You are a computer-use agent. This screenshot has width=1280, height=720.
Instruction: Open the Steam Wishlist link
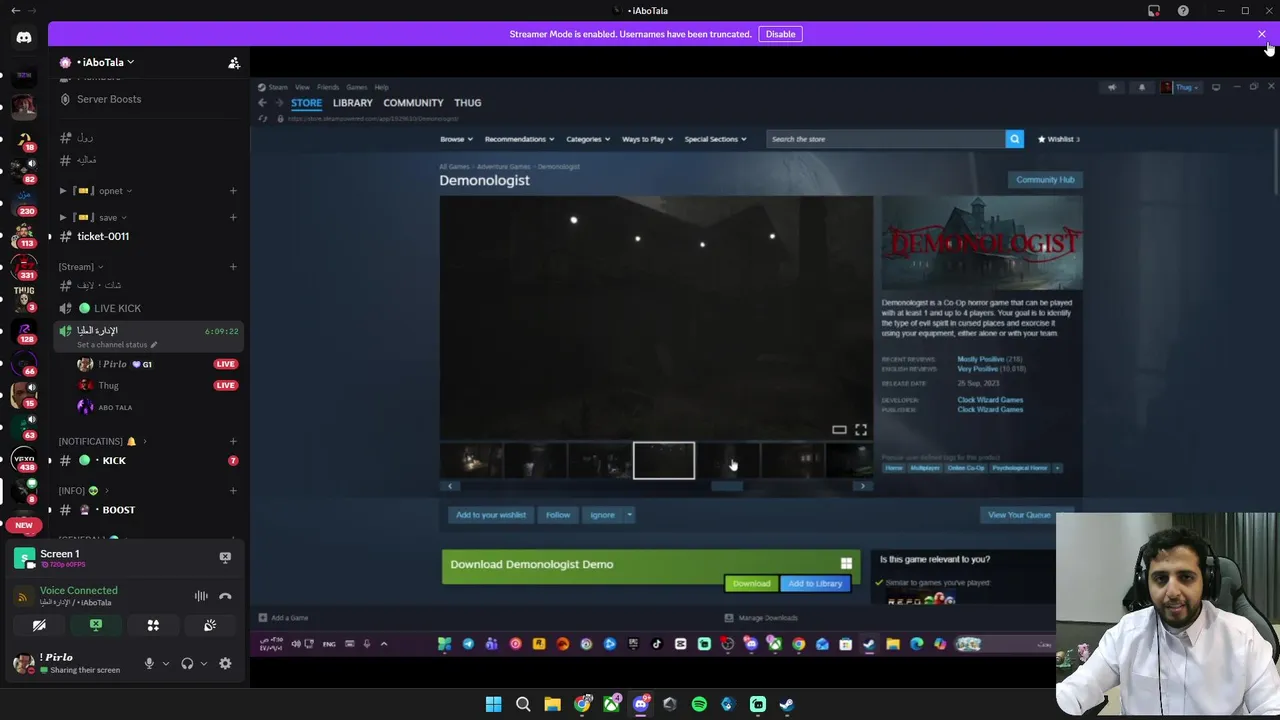coord(1059,139)
